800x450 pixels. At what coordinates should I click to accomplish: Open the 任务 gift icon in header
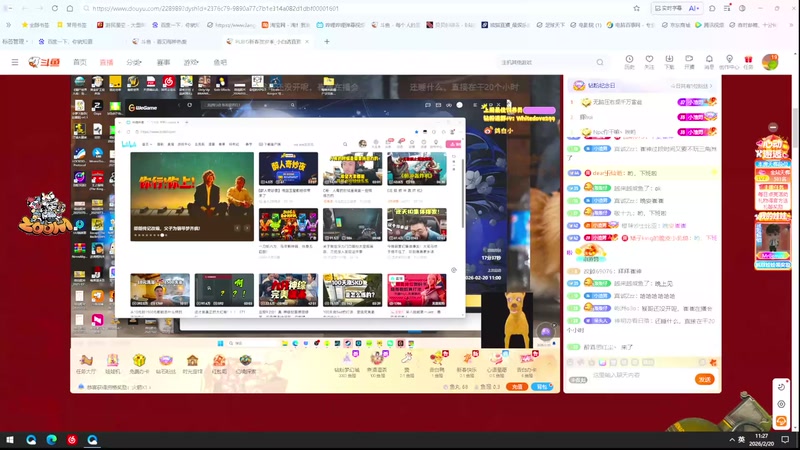pyautogui.click(x=748, y=62)
